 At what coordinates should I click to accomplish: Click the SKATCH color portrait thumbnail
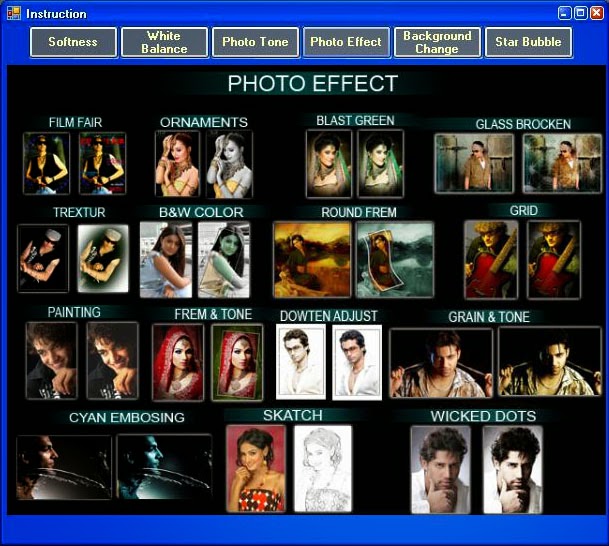point(256,469)
